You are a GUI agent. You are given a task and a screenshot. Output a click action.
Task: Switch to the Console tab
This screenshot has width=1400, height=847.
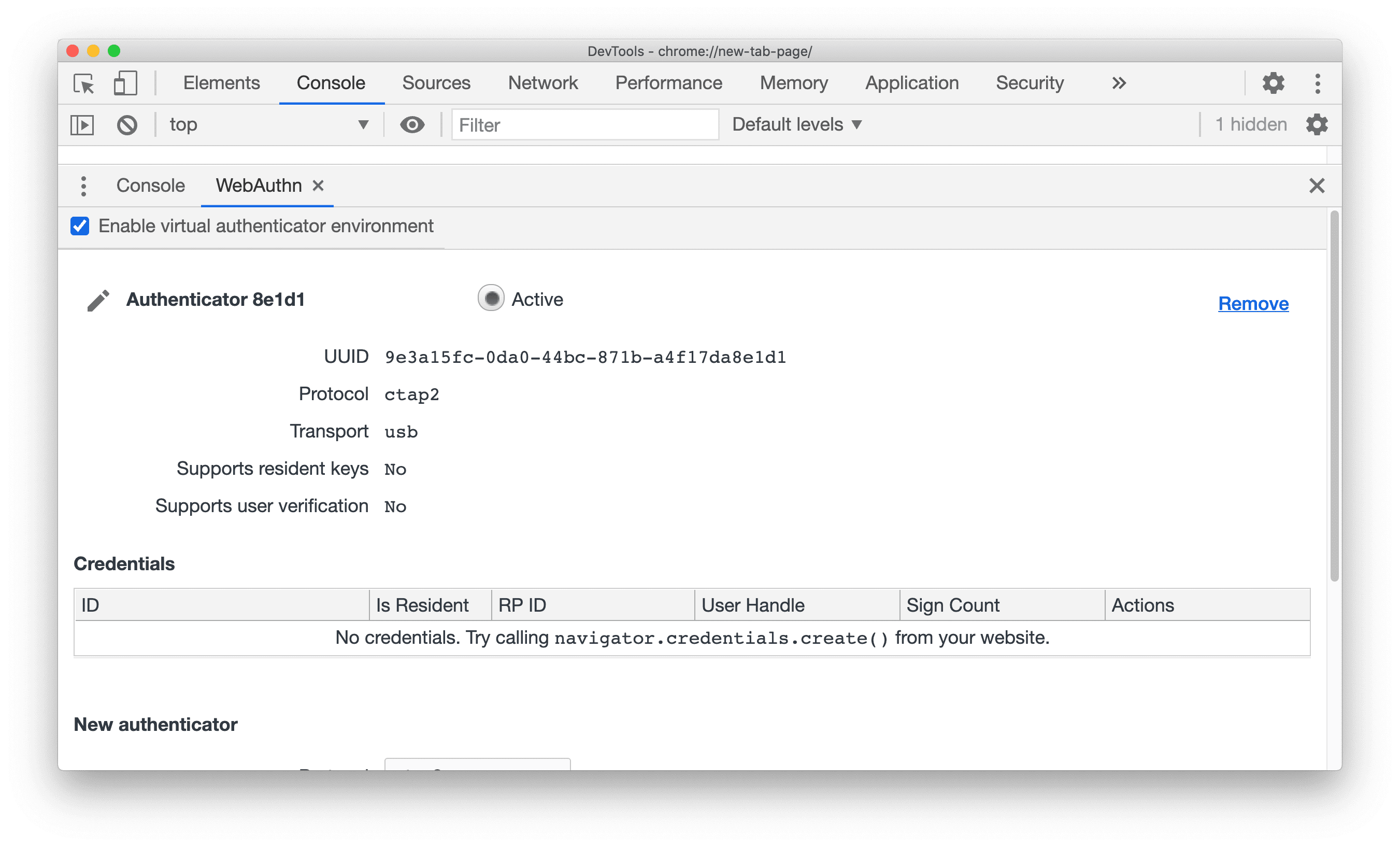[150, 185]
